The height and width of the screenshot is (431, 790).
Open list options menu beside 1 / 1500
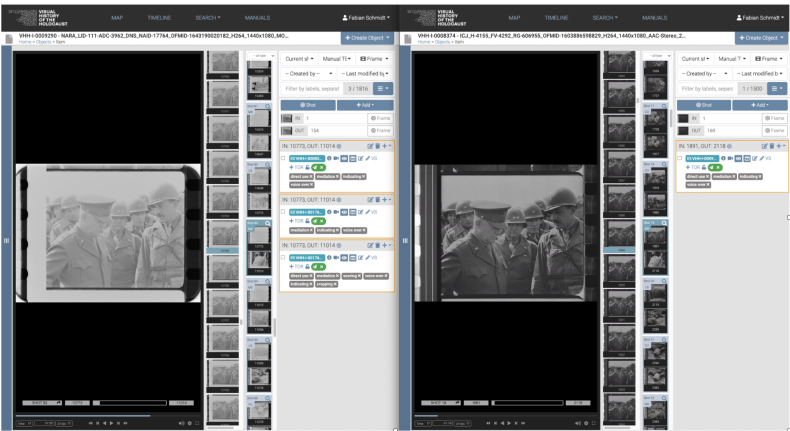777,89
